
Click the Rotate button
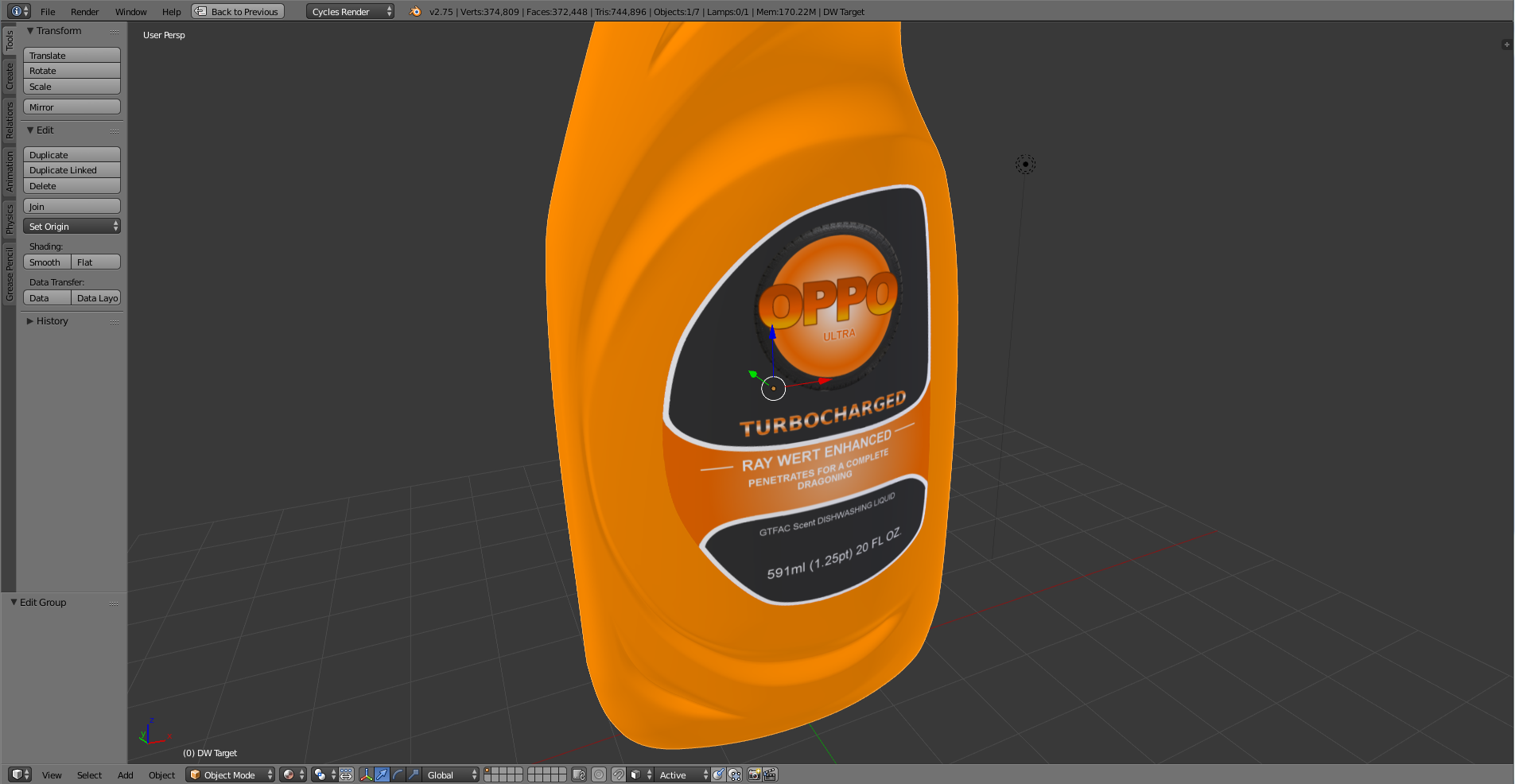(72, 71)
